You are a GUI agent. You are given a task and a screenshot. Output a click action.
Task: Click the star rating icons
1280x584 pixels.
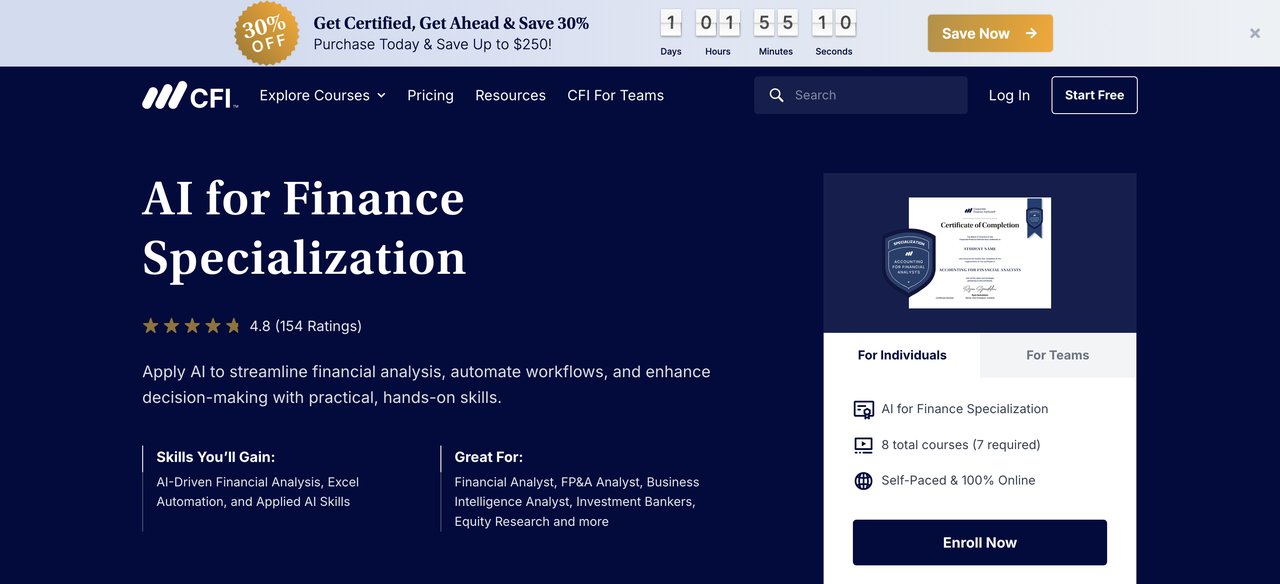pyautogui.click(x=191, y=326)
